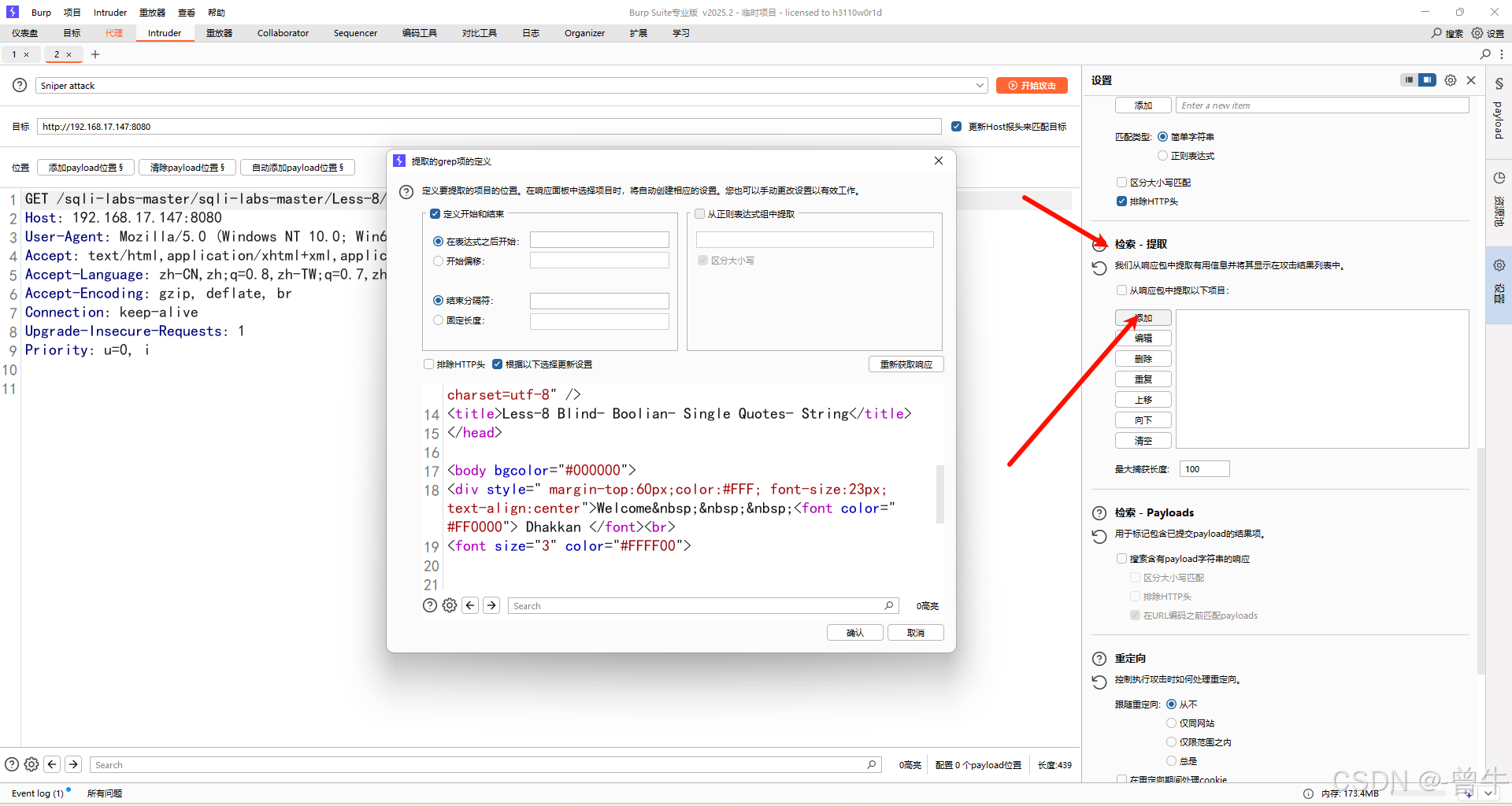Reset the 检索 - Payloads section defaults

click(1099, 536)
